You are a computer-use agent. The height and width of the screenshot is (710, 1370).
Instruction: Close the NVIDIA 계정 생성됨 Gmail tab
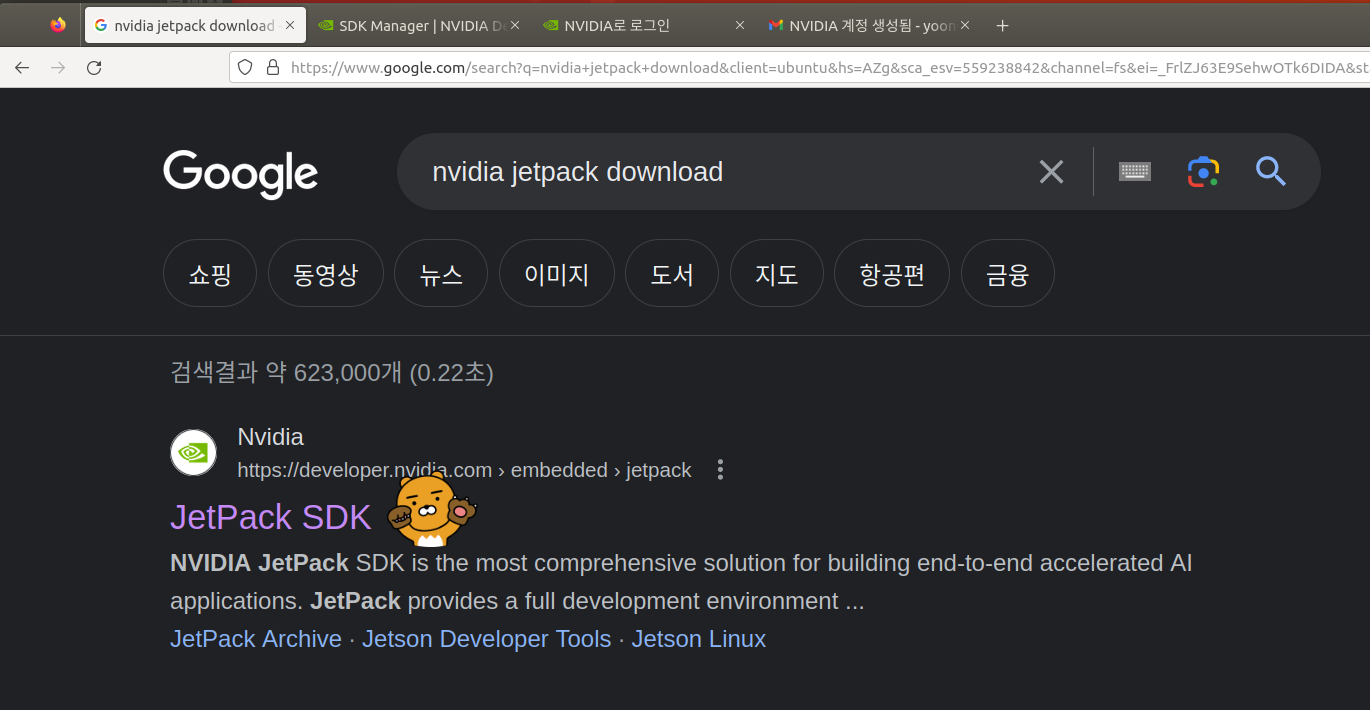(x=965, y=26)
